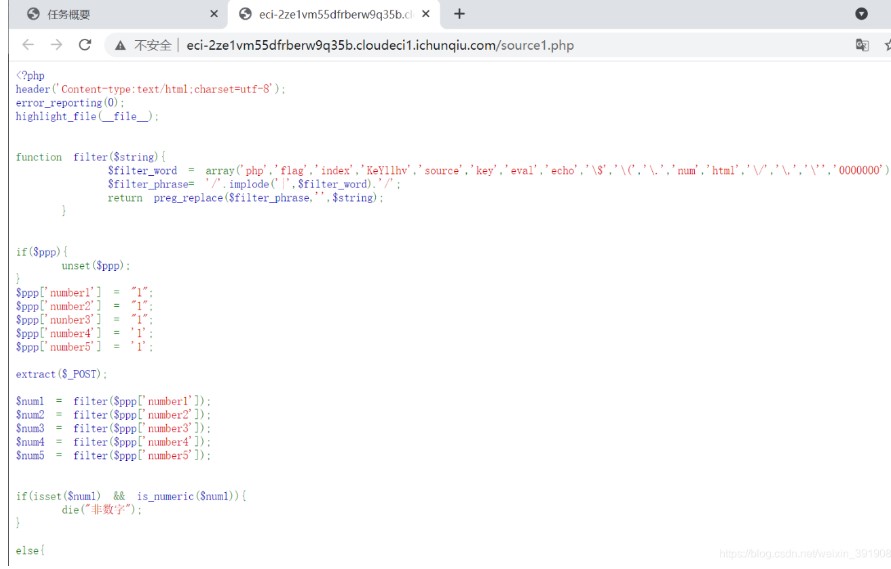Image resolution: width=891 pixels, height=569 pixels.
Task: Switch to the 任务概要 tab
Action: (x=119, y=14)
